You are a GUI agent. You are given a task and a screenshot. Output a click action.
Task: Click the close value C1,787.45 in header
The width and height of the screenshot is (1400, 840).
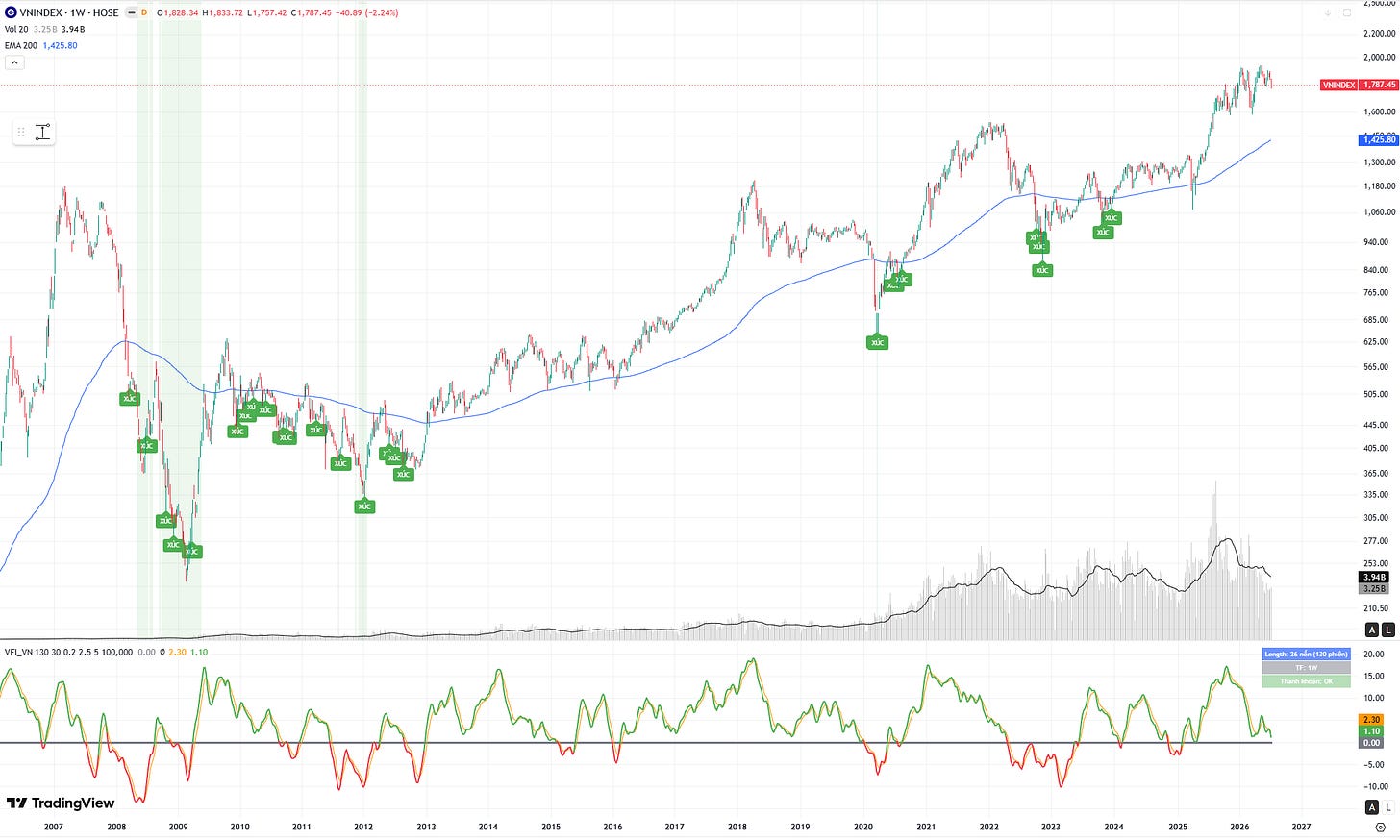[312, 12]
